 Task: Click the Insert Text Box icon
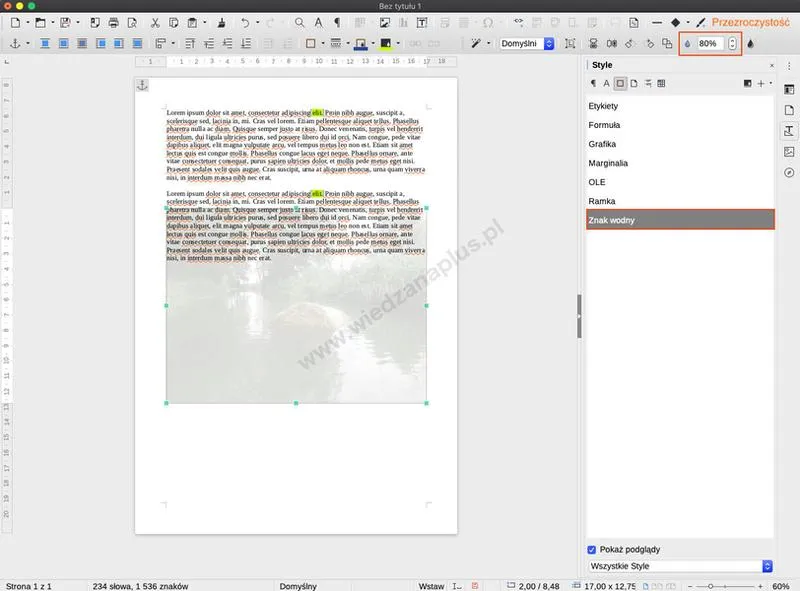coord(422,23)
